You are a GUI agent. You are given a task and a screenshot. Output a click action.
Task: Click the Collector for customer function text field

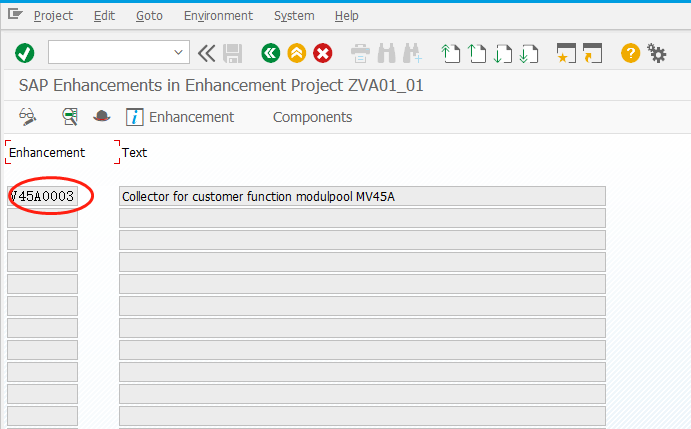coord(361,196)
